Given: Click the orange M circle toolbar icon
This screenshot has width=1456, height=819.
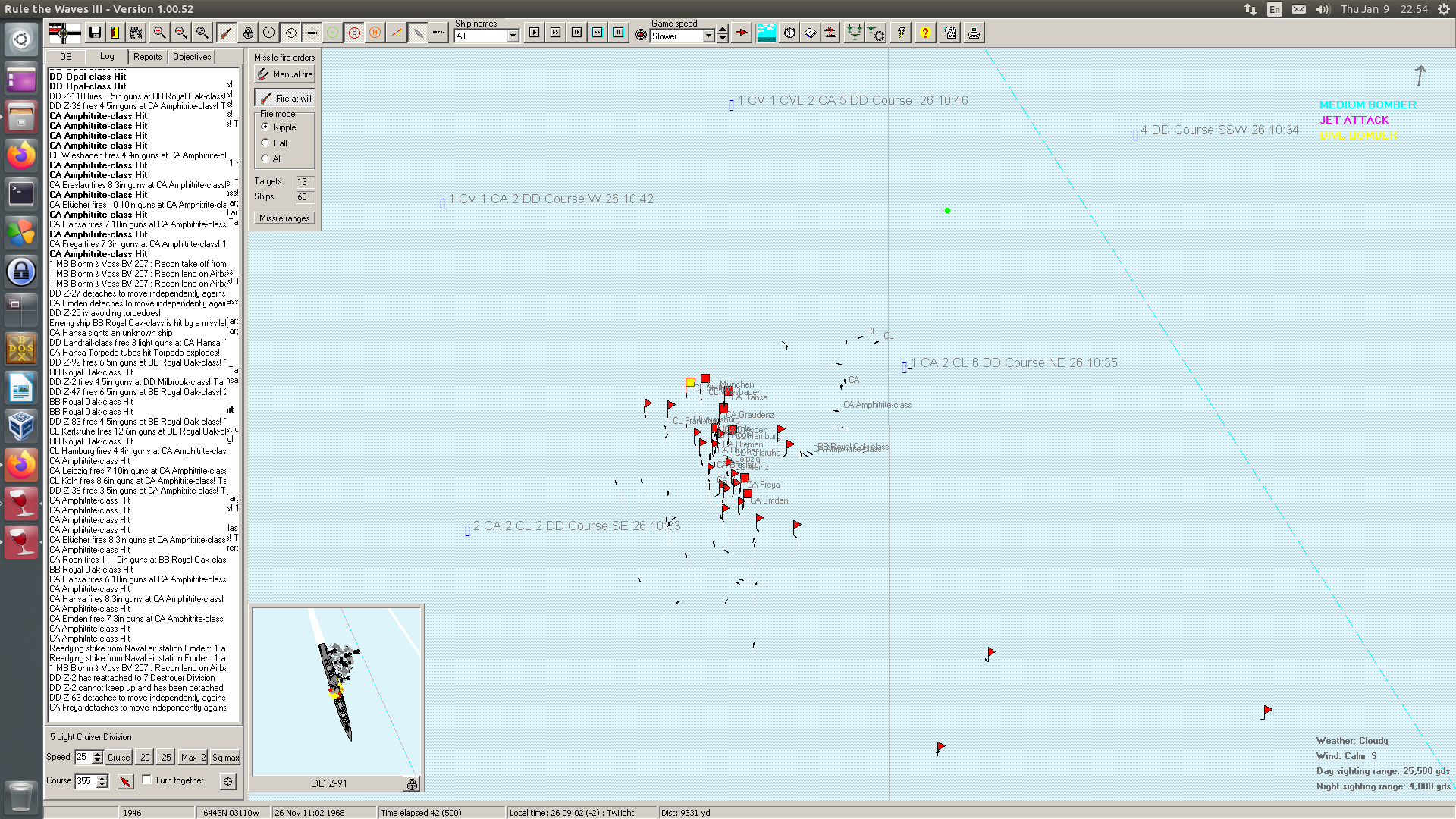Looking at the screenshot, I should click(x=375, y=33).
